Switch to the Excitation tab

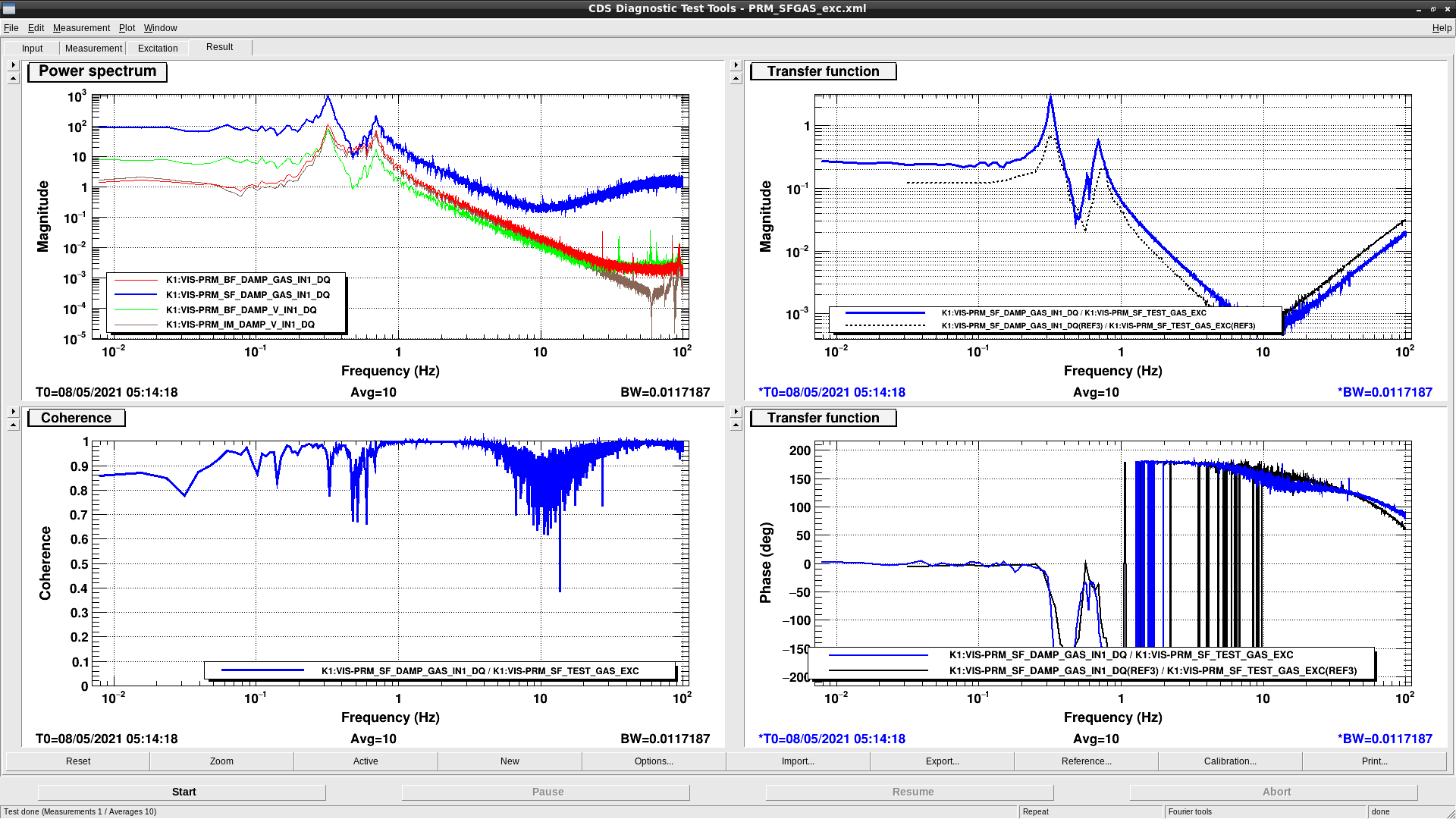click(x=158, y=49)
